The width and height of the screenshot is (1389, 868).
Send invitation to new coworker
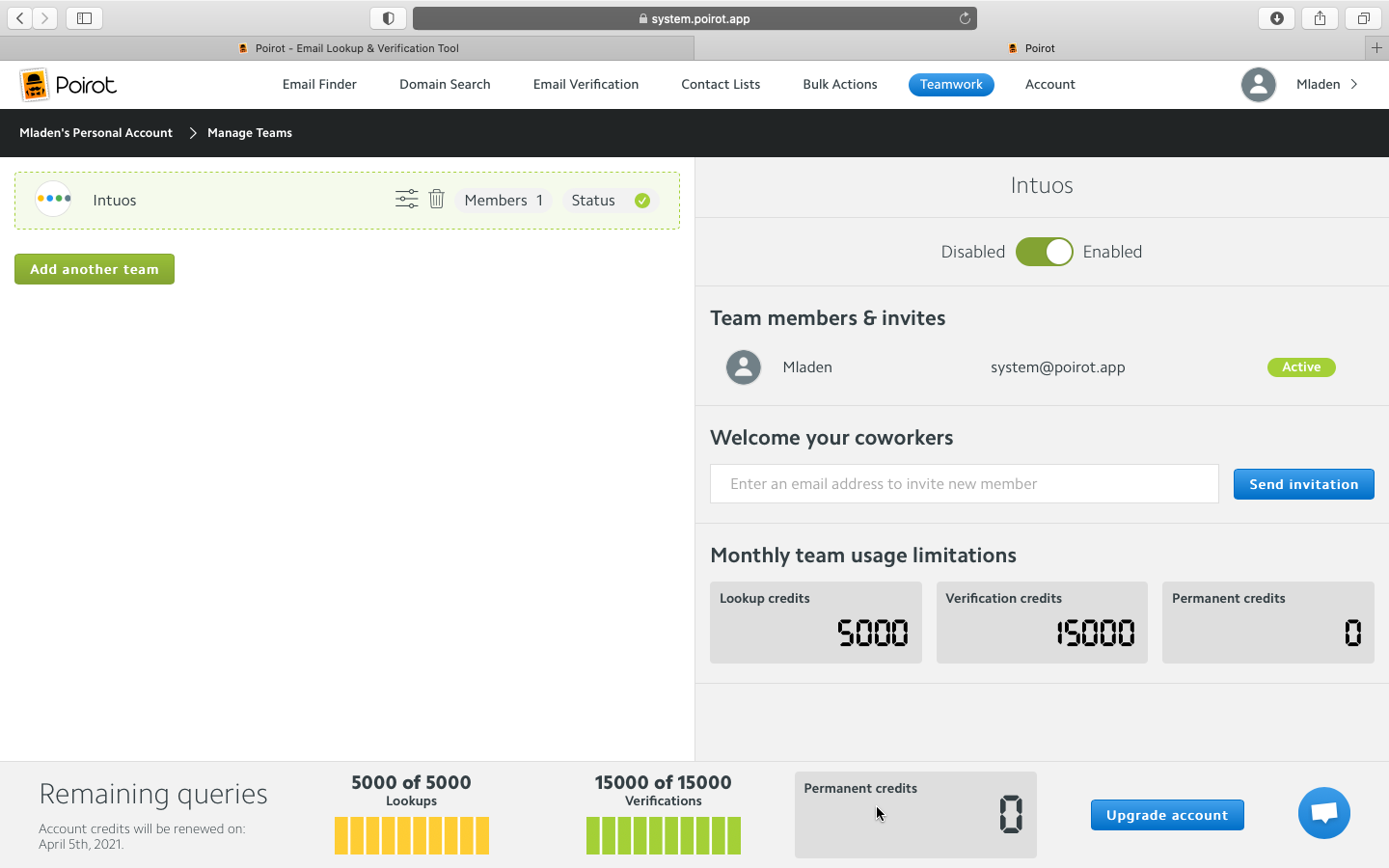[1303, 484]
